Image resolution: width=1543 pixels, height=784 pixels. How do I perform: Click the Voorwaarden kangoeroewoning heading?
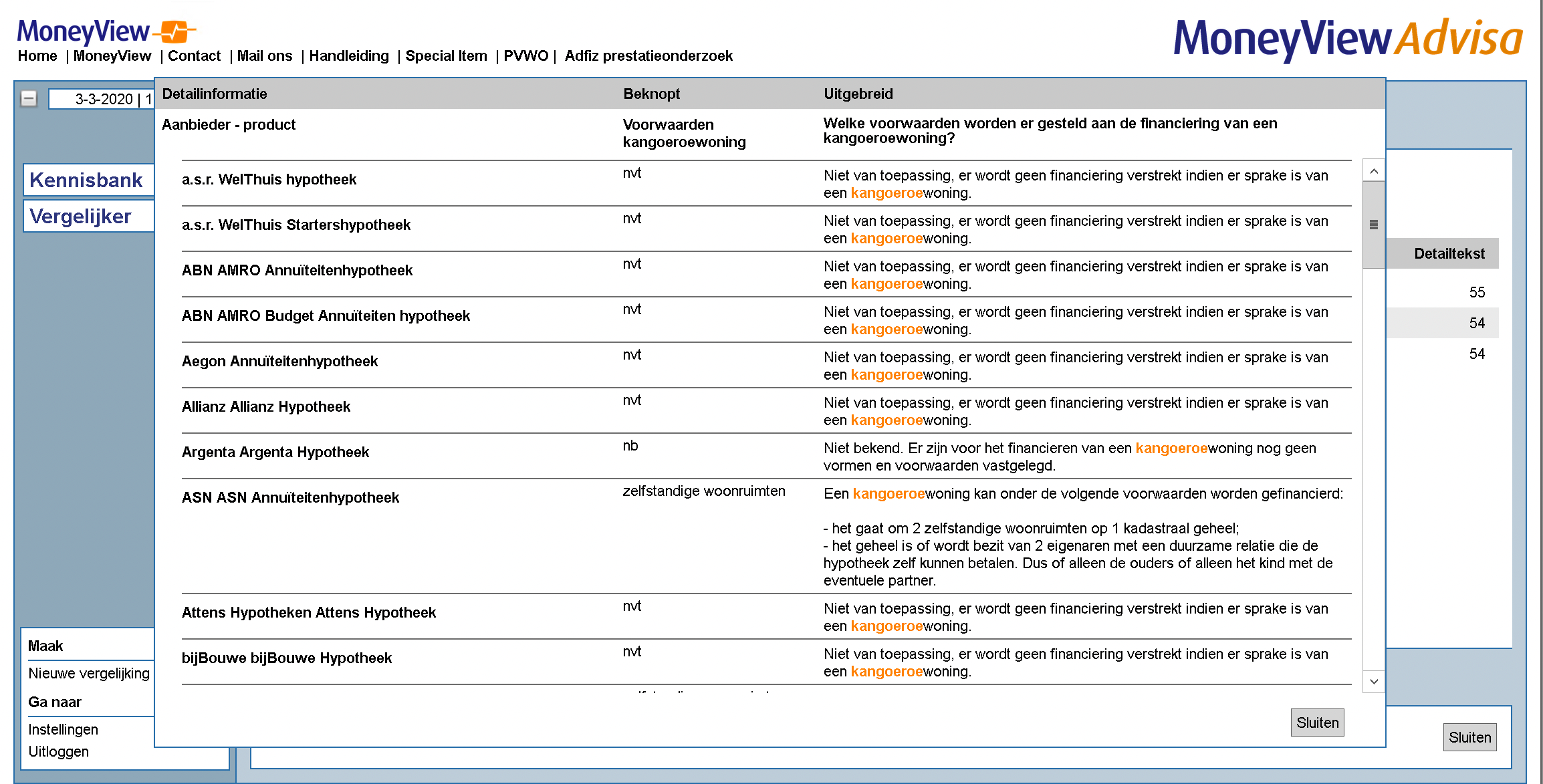tap(684, 133)
